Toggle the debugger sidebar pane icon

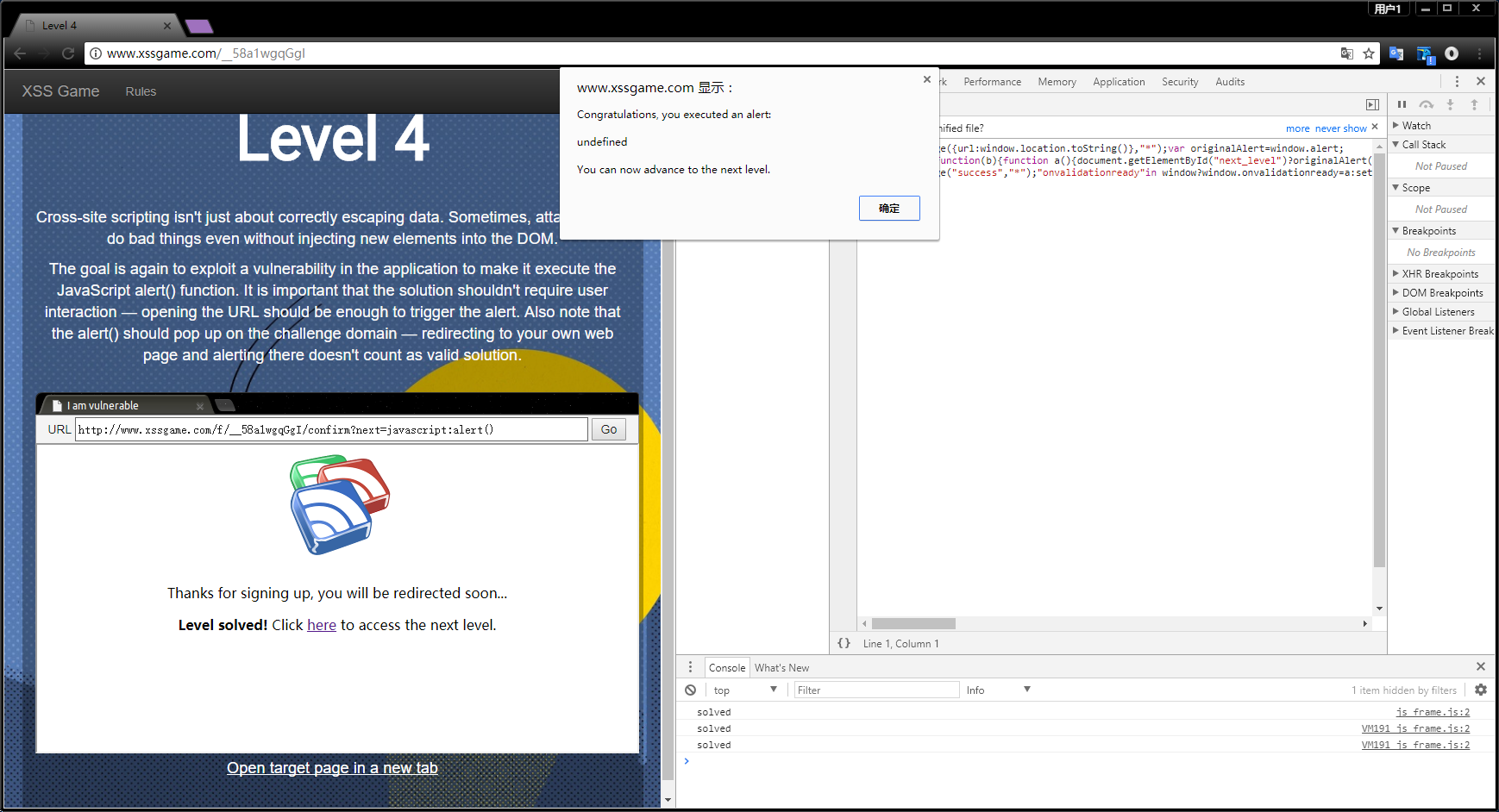point(1372,104)
